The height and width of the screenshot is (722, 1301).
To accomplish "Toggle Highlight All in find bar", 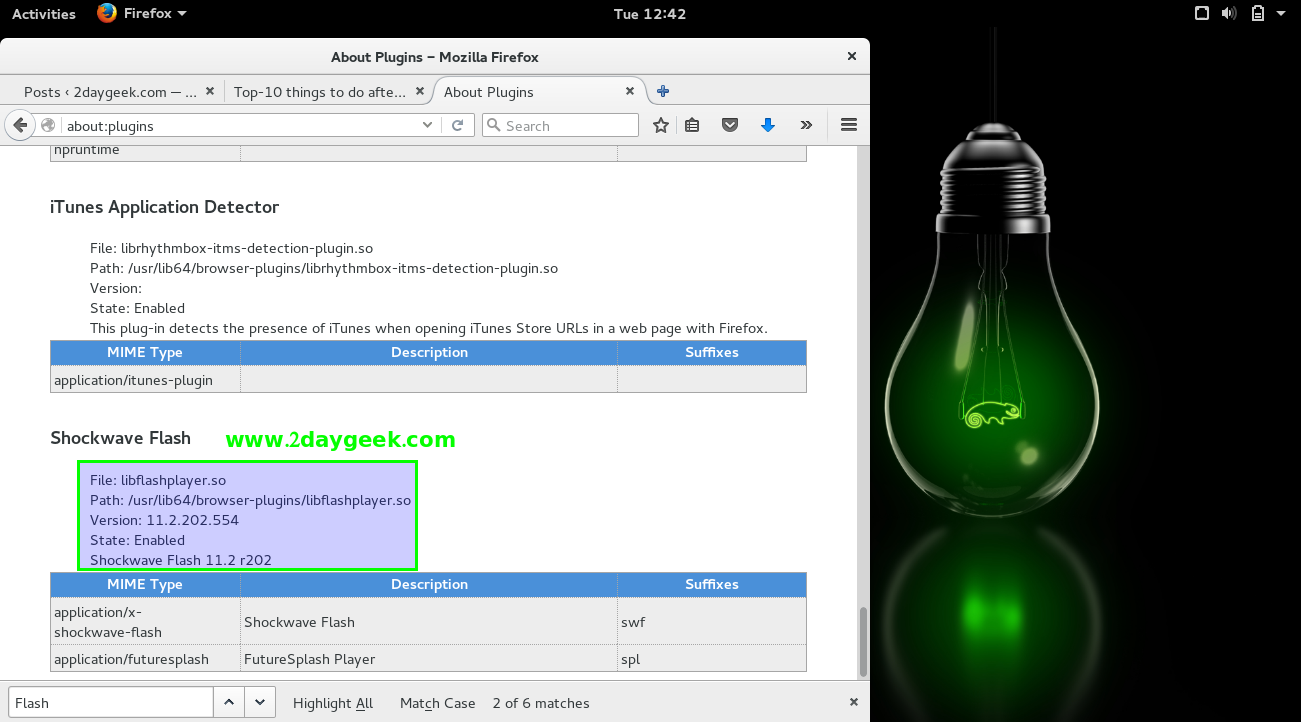I will tap(333, 703).
